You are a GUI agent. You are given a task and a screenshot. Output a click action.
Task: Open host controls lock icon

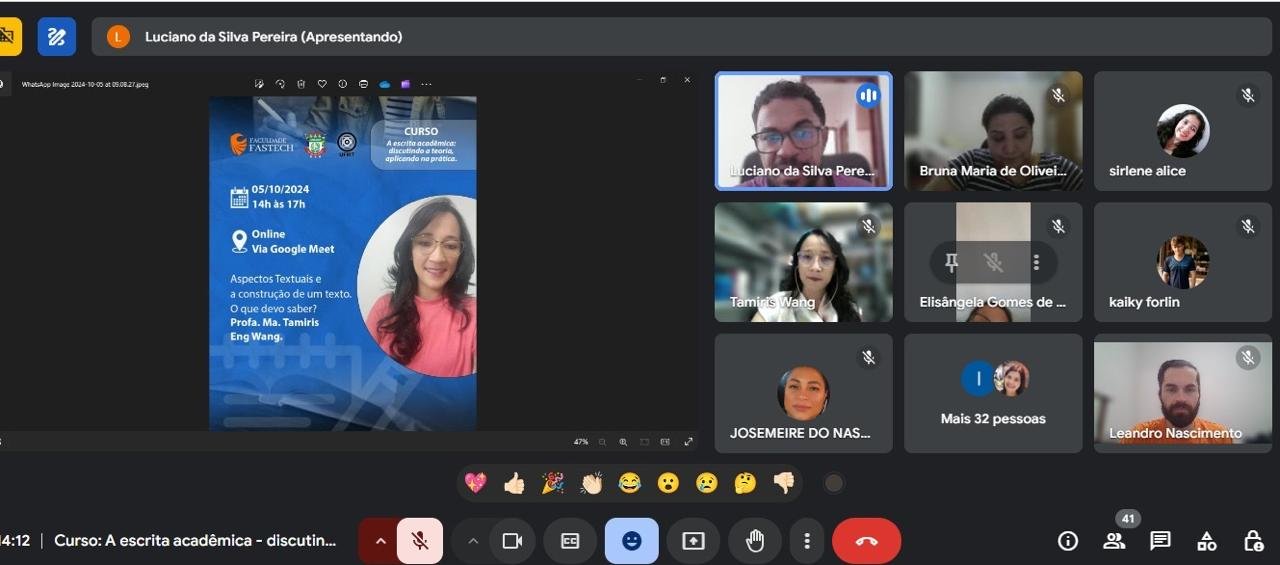[x=1253, y=541]
